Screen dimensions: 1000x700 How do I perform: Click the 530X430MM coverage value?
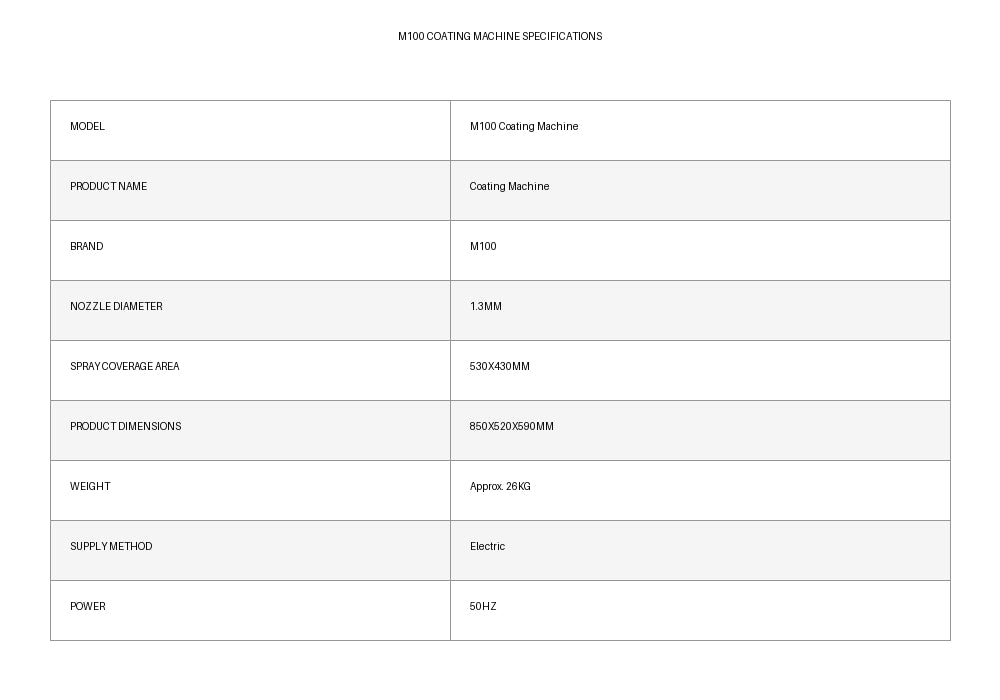(x=499, y=366)
